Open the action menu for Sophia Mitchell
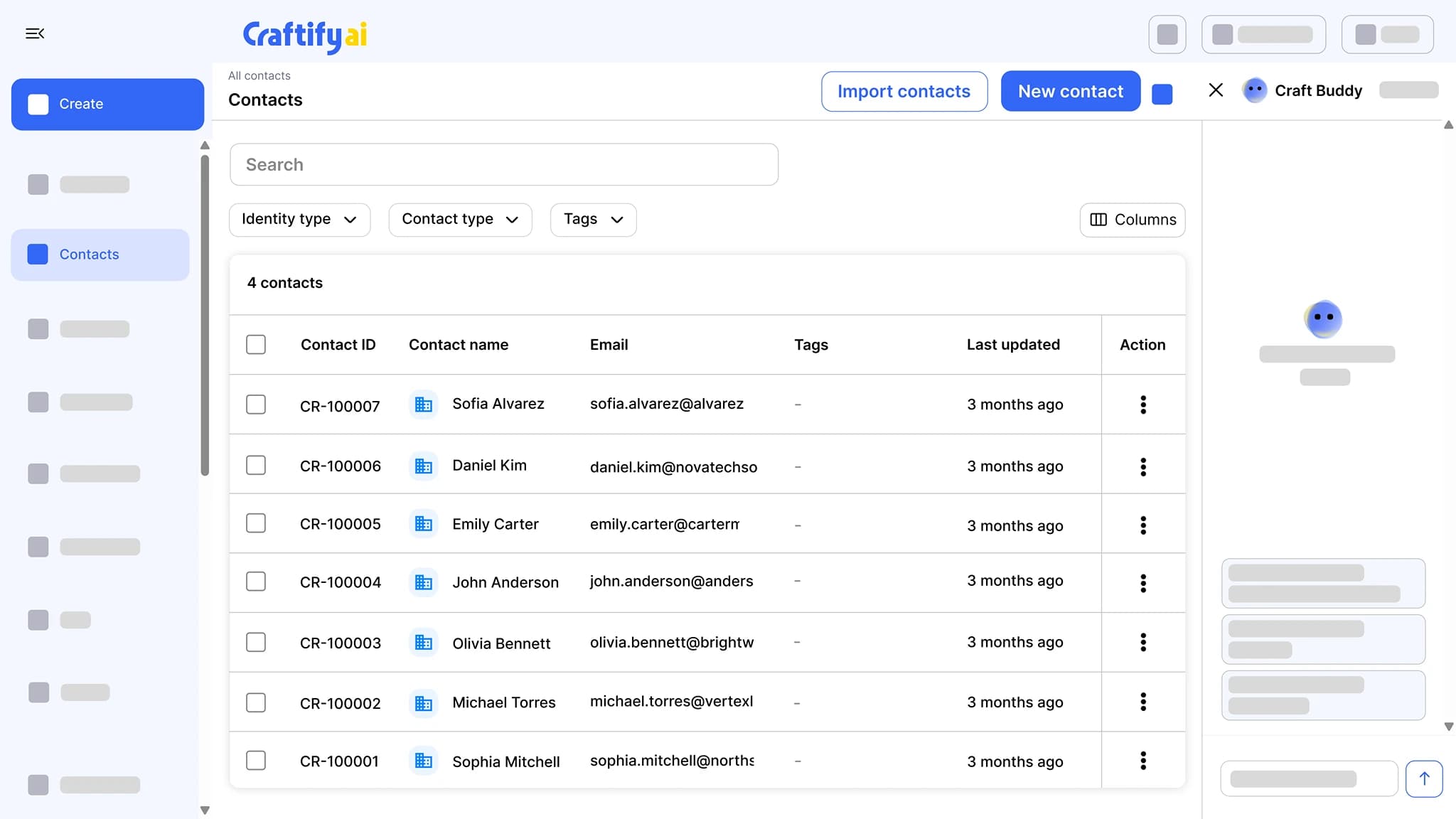1456x819 pixels. [1143, 761]
